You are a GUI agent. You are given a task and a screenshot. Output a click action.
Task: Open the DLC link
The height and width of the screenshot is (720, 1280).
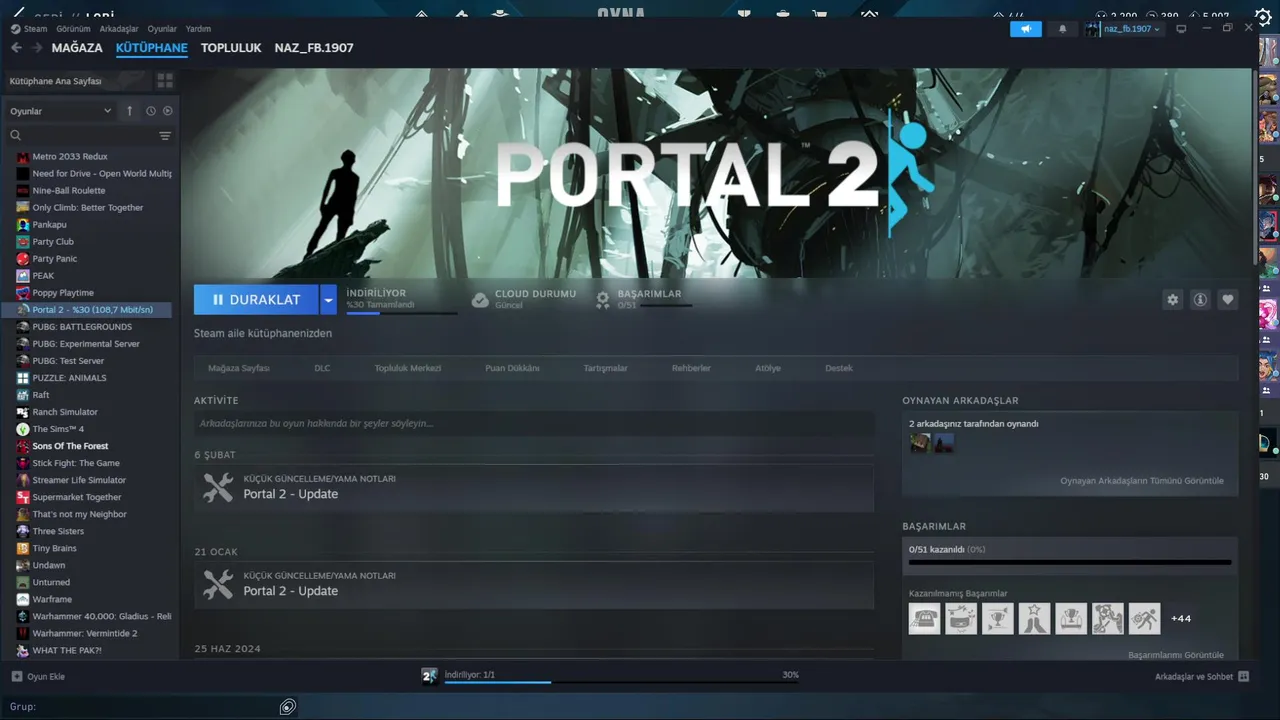pyautogui.click(x=322, y=368)
